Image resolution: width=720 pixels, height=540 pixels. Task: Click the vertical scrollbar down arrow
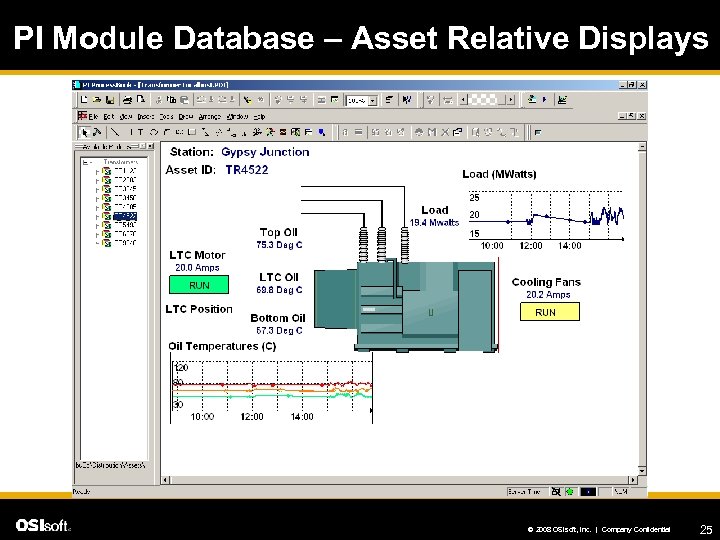(642, 471)
